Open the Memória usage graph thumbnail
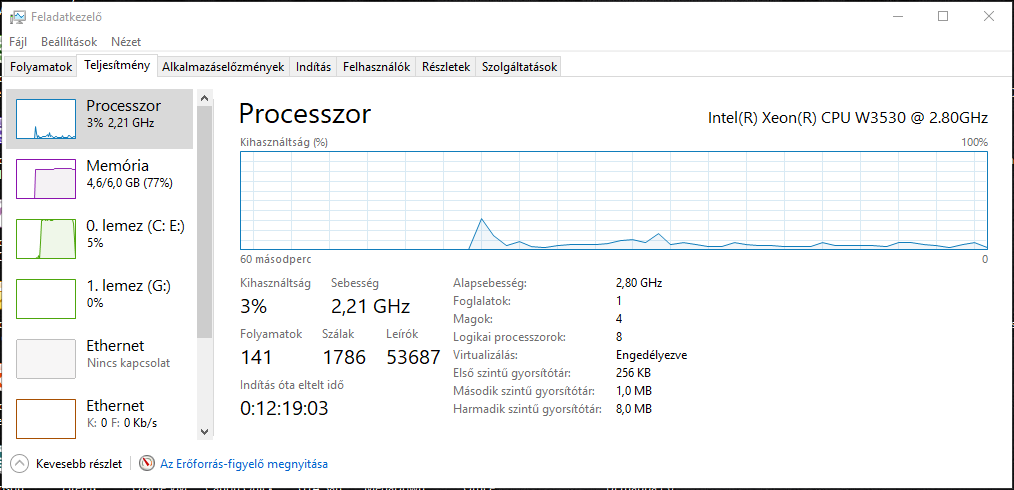The width and height of the screenshot is (1014, 490). pos(45,179)
